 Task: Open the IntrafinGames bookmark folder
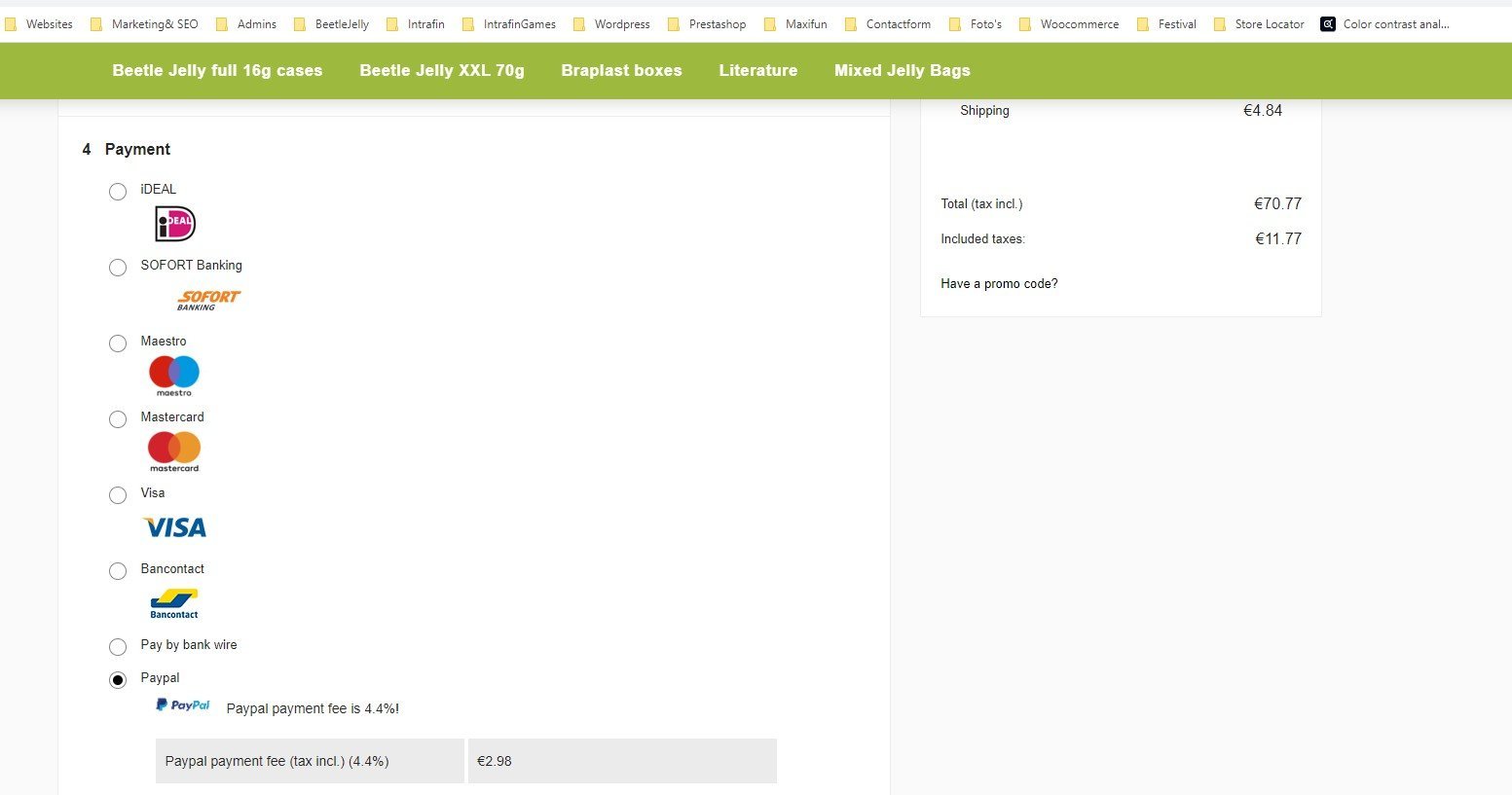pyautogui.click(x=509, y=24)
